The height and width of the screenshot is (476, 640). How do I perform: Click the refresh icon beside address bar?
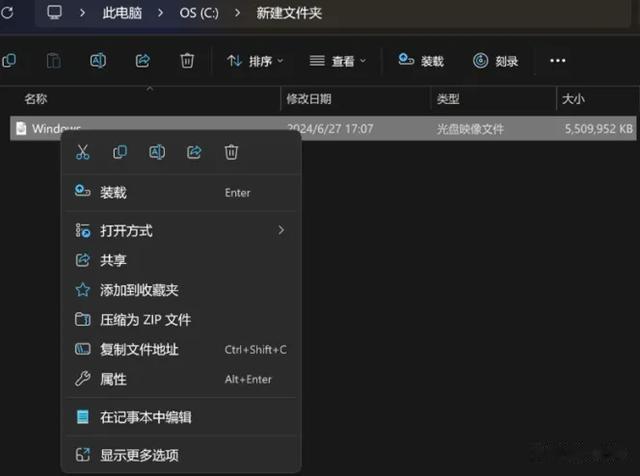point(7,13)
